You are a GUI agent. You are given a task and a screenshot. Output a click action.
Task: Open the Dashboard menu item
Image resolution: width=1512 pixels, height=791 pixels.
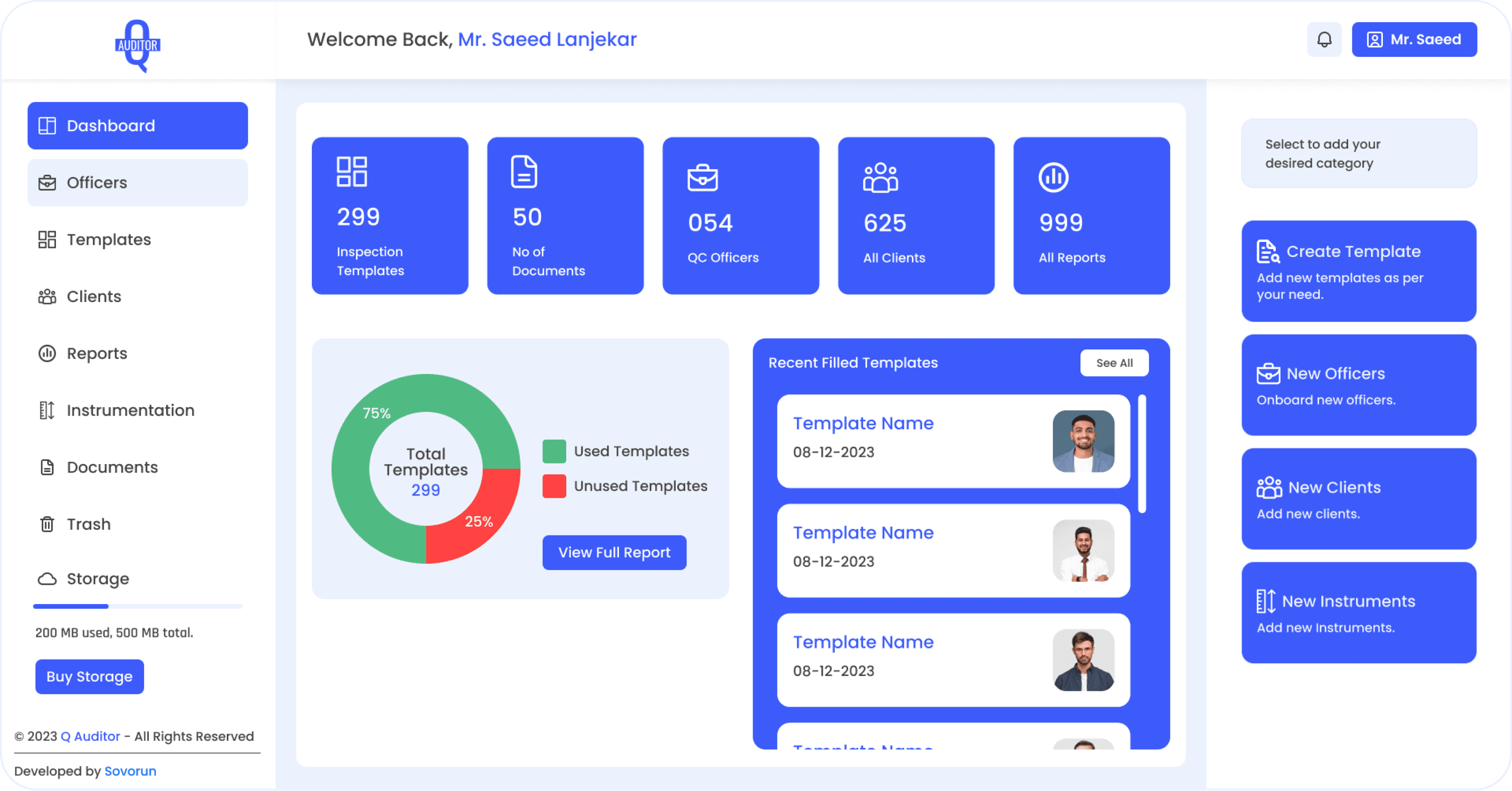(x=137, y=126)
